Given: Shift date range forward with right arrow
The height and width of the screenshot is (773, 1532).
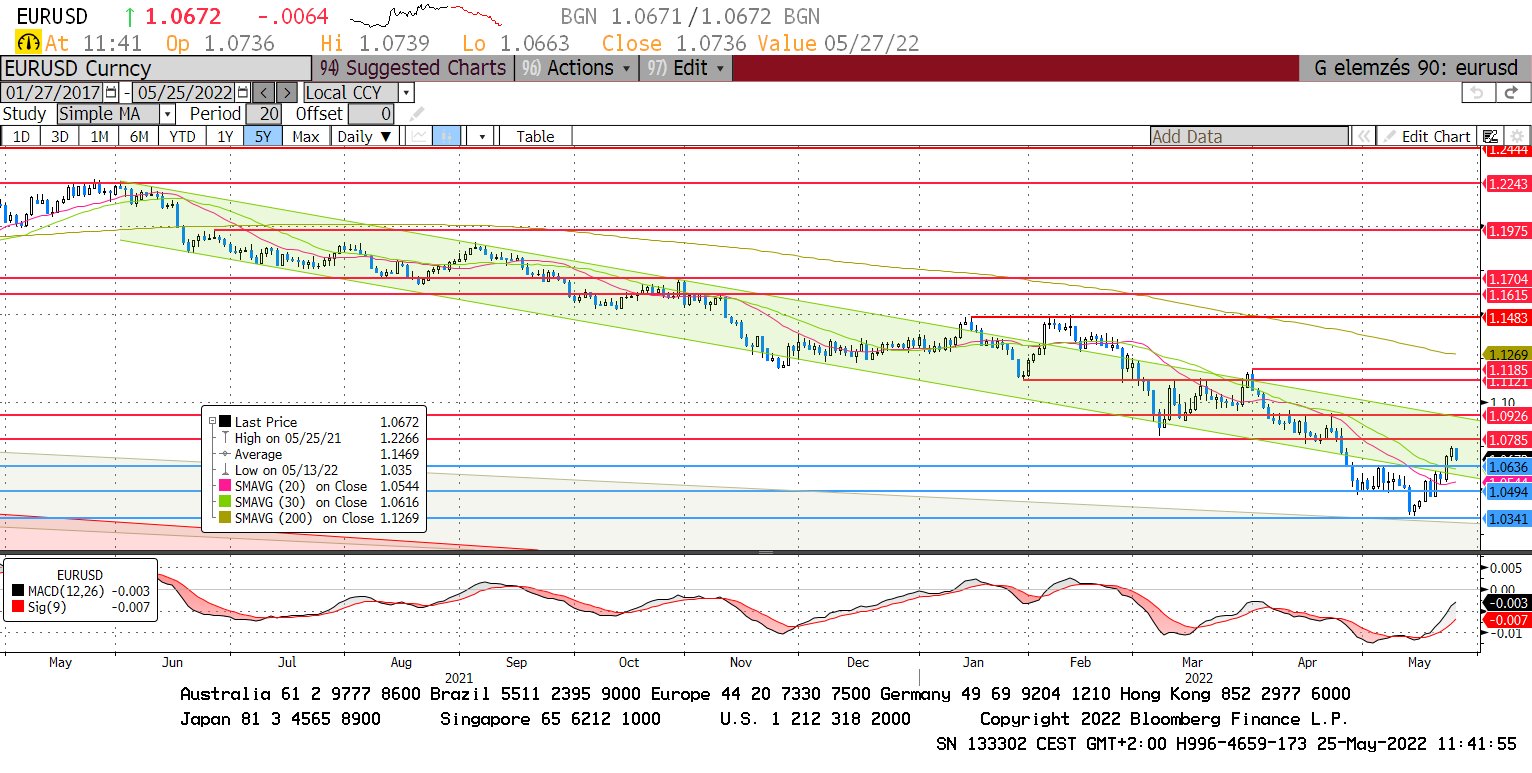Looking at the screenshot, I should click(286, 92).
